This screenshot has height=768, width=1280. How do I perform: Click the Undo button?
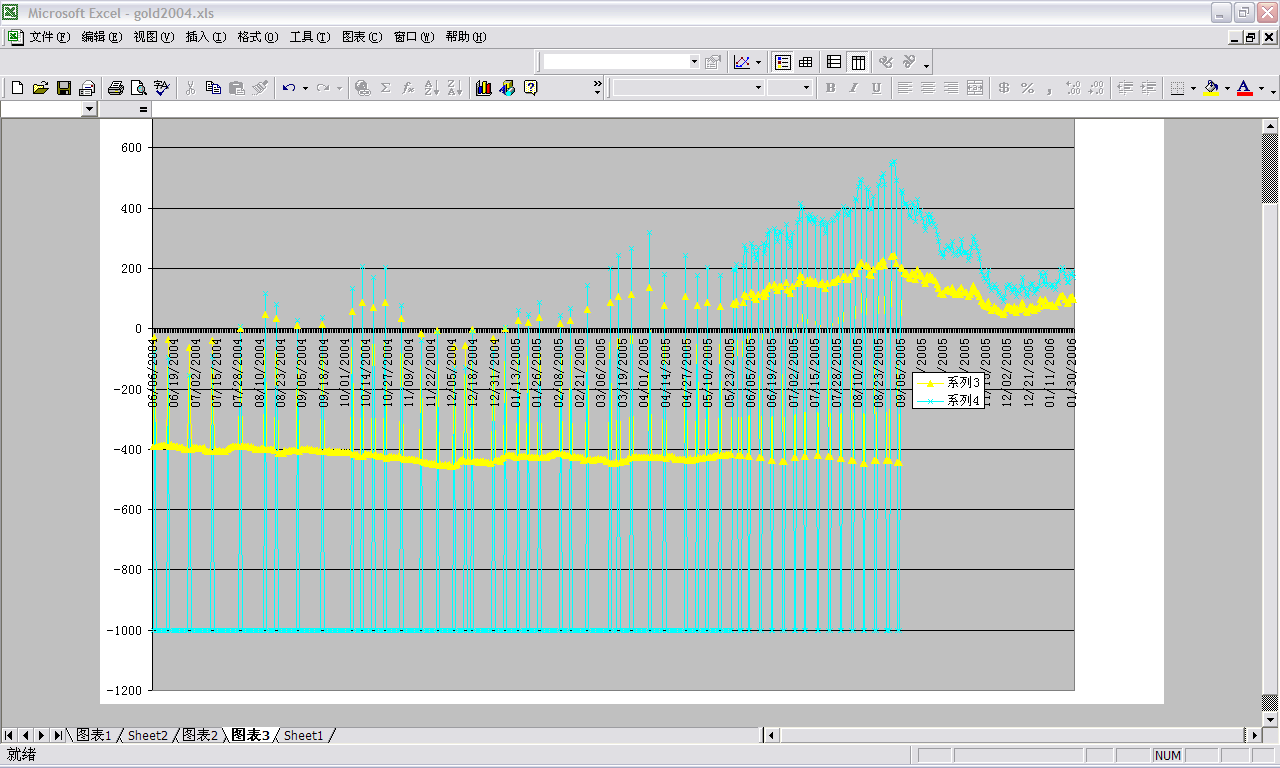pyautogui.click(x=288, y=88)
